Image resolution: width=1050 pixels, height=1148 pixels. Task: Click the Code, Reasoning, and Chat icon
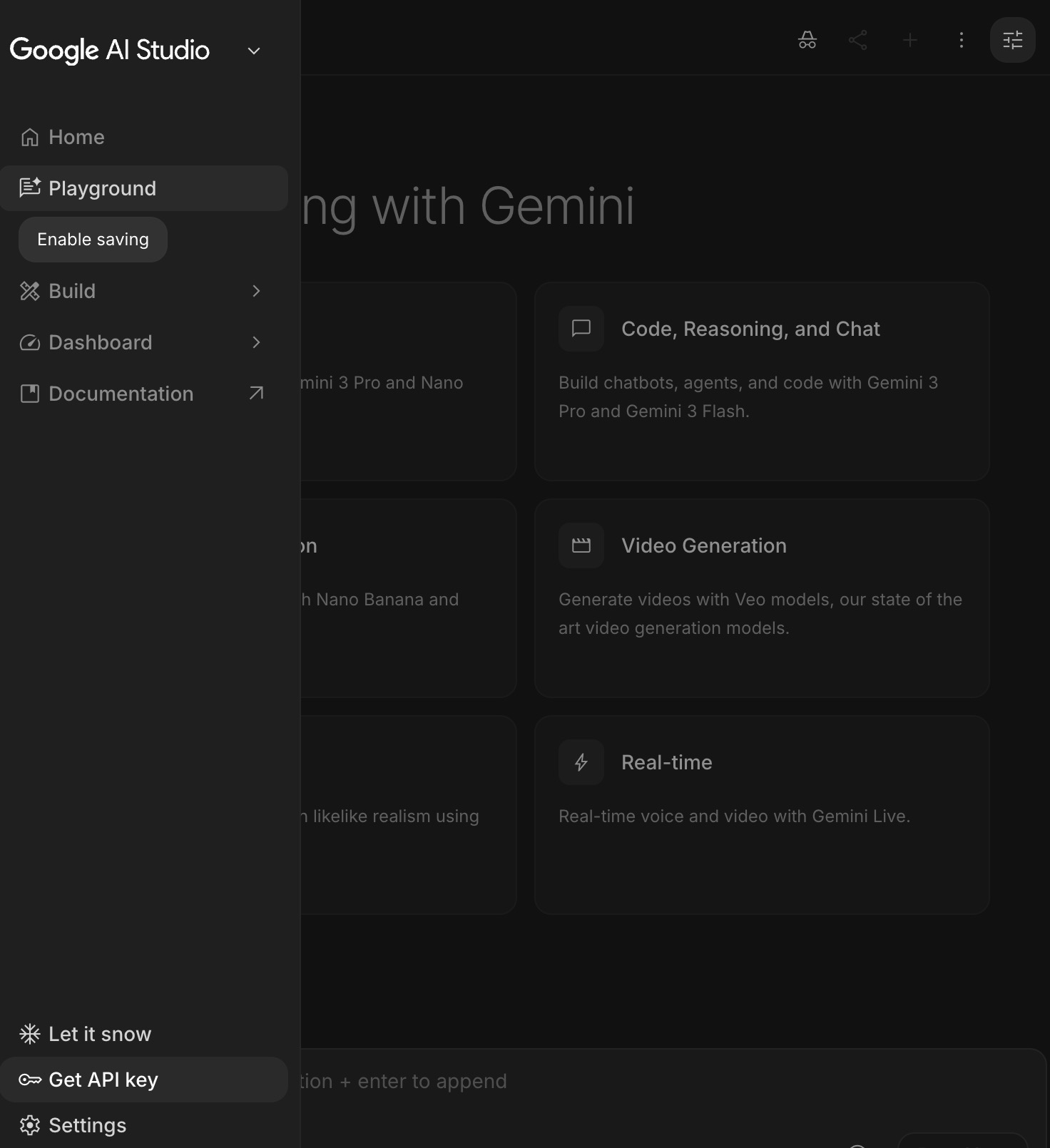coord(581,329)
